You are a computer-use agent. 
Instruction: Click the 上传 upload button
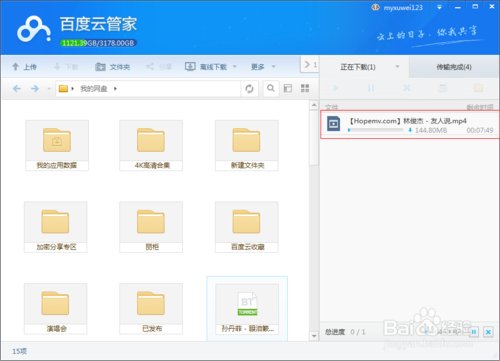click(24, 67)
